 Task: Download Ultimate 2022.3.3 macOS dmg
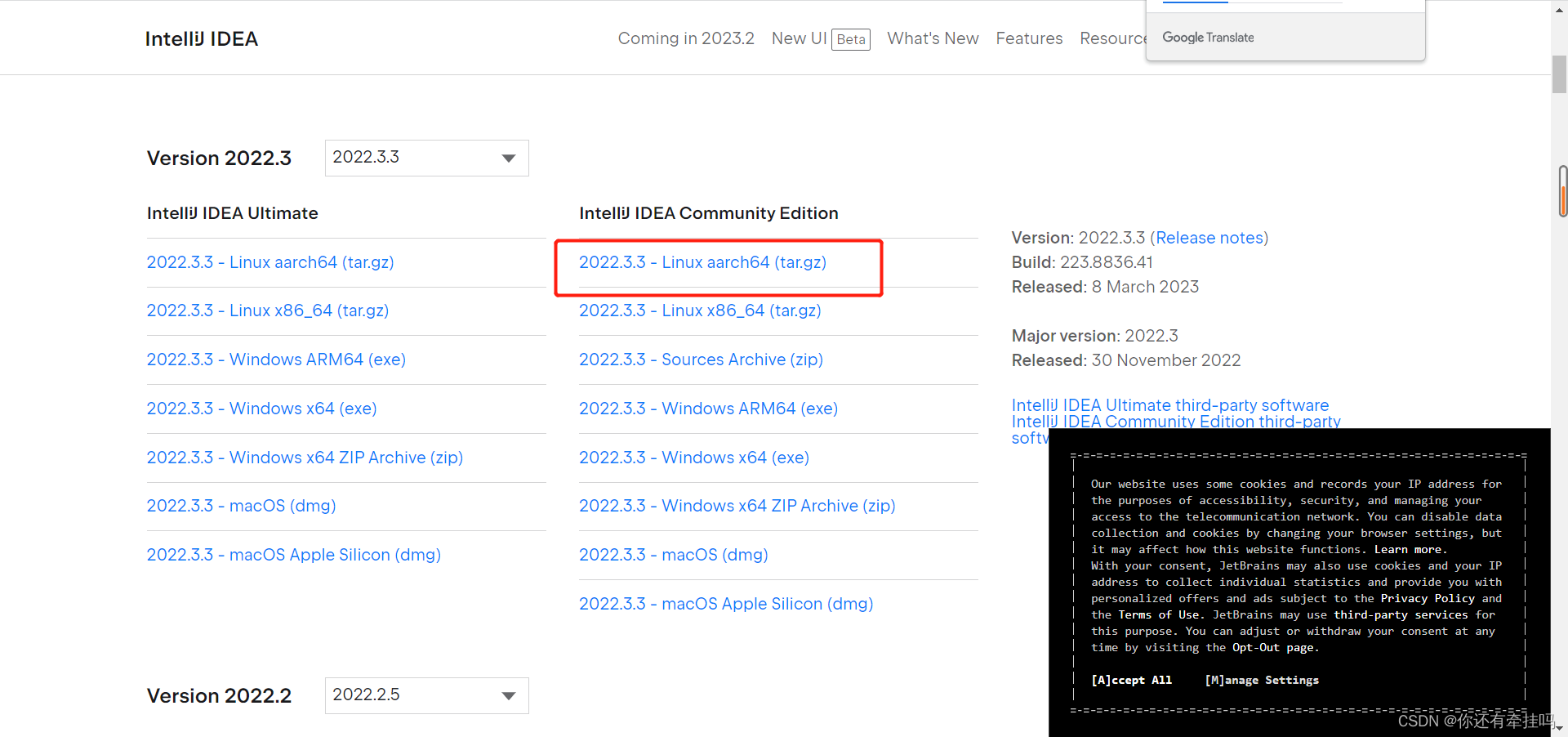(241, 506)
